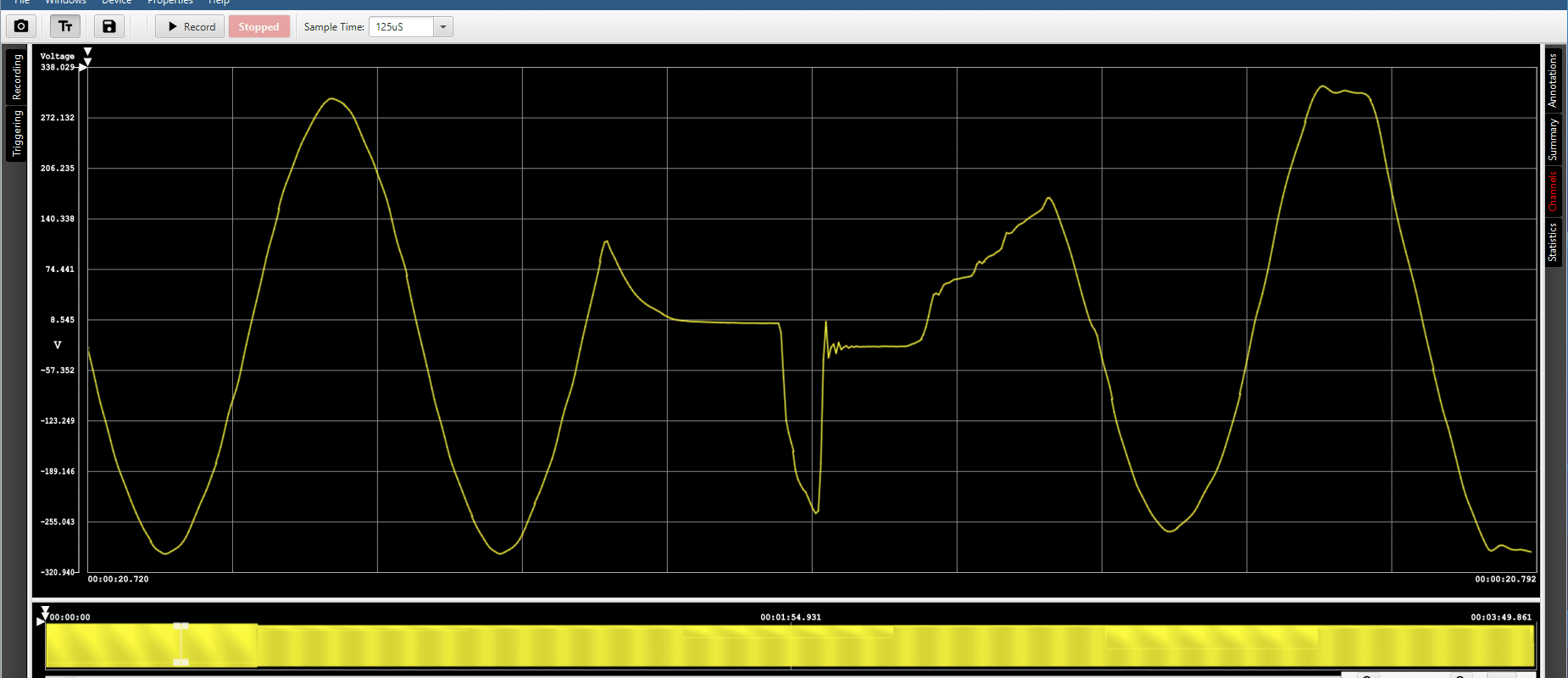
Task: Open the Statistics side panel tab
Action: [x=1553, y=242]
